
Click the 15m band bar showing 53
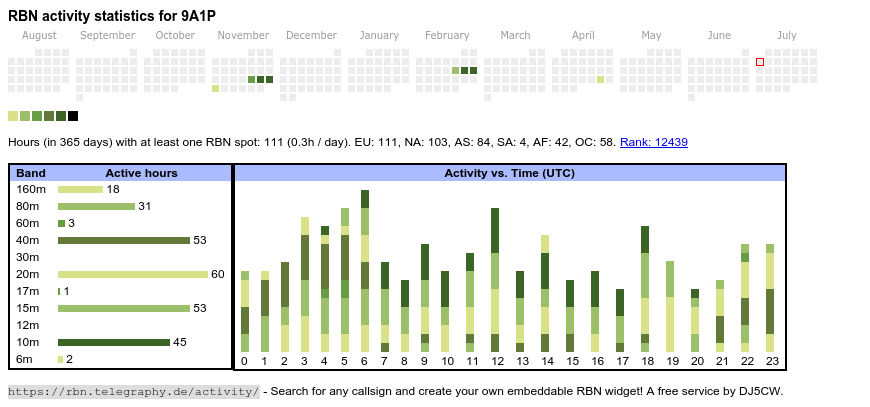click(x=123, y=308)
